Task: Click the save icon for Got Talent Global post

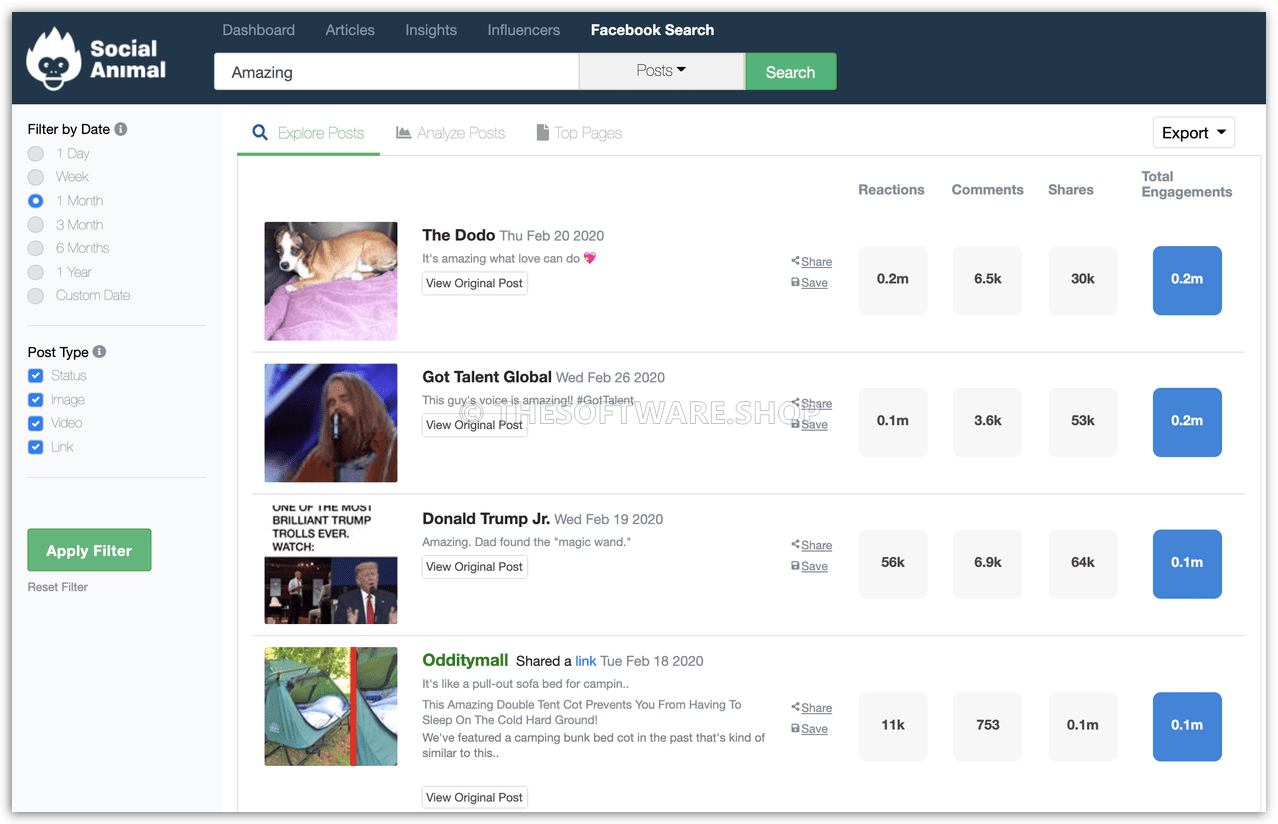Action: coord(795,425)
